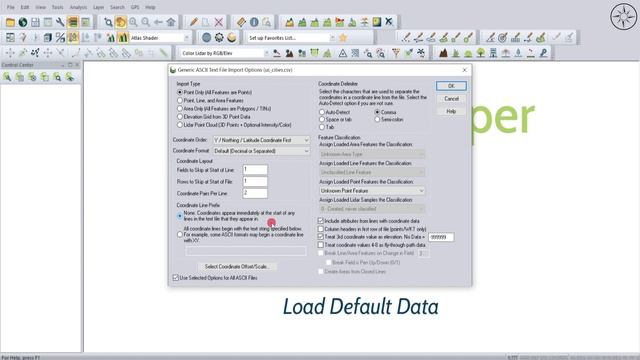Toggle the Overlay Control Center layers icon
The height and width of the screenshot is (360, 640).
pyautogui.click(x=73, y=22)
